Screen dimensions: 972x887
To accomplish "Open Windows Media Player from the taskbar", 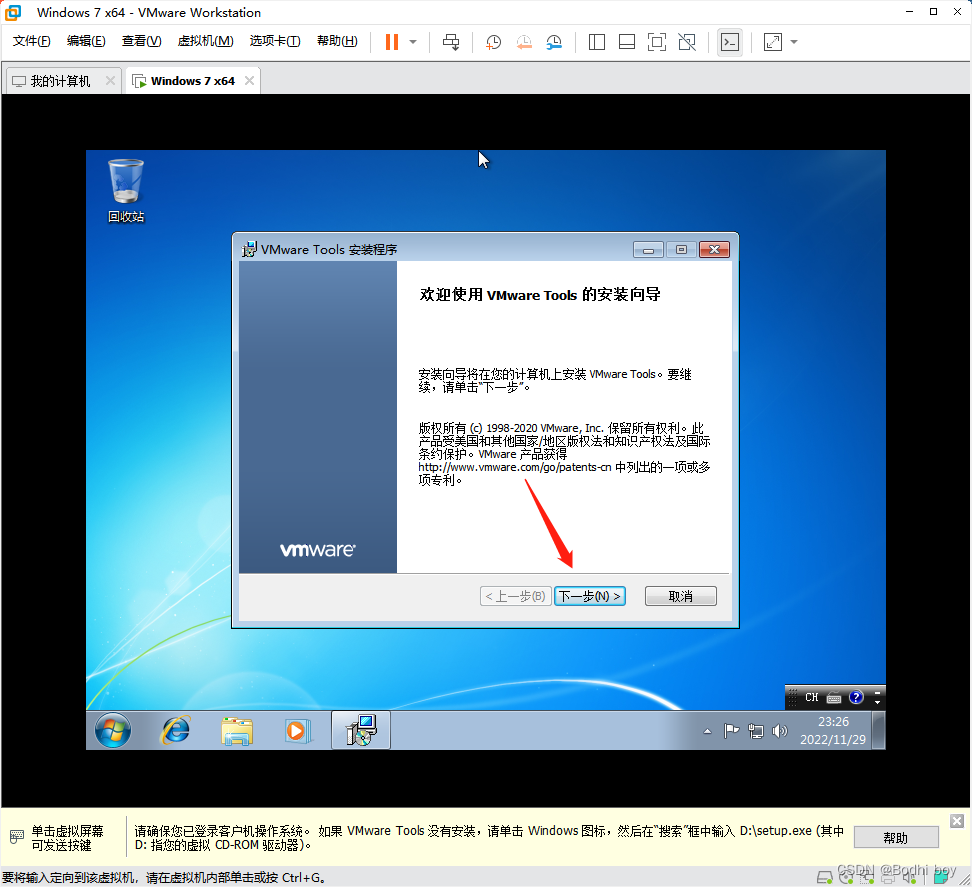I will [x=297, y=731].
